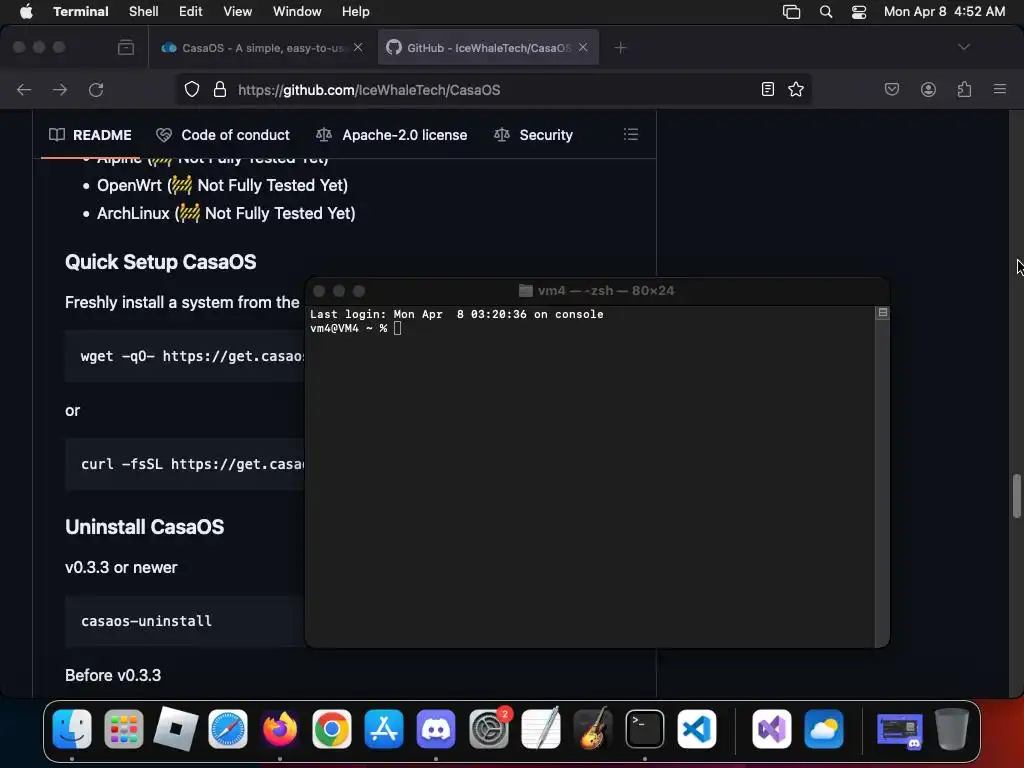Open Firefox from the Dock
This screenshot has width=1024, height=768.
point(280,729)
